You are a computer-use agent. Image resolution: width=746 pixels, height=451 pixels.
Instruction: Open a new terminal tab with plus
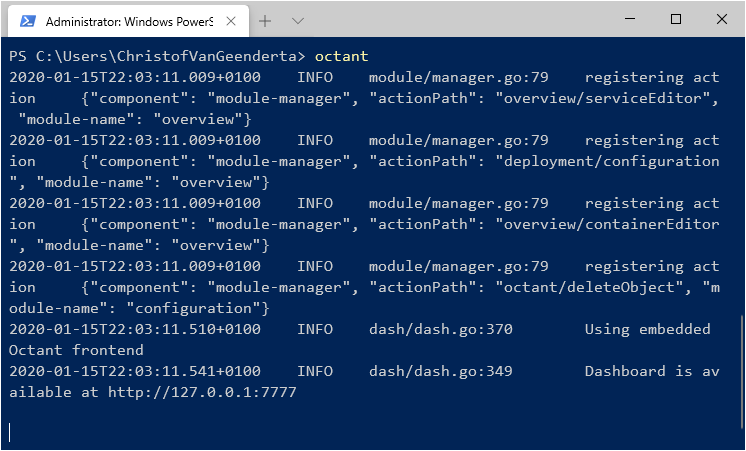pyautogui.click(x=265, y=21)
